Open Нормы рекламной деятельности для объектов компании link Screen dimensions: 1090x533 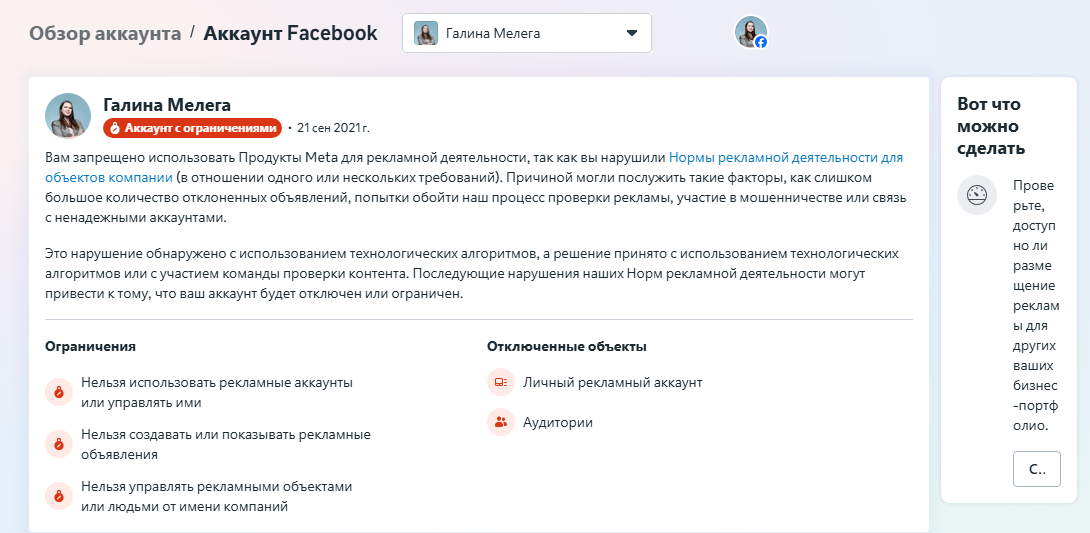(474, 167)
